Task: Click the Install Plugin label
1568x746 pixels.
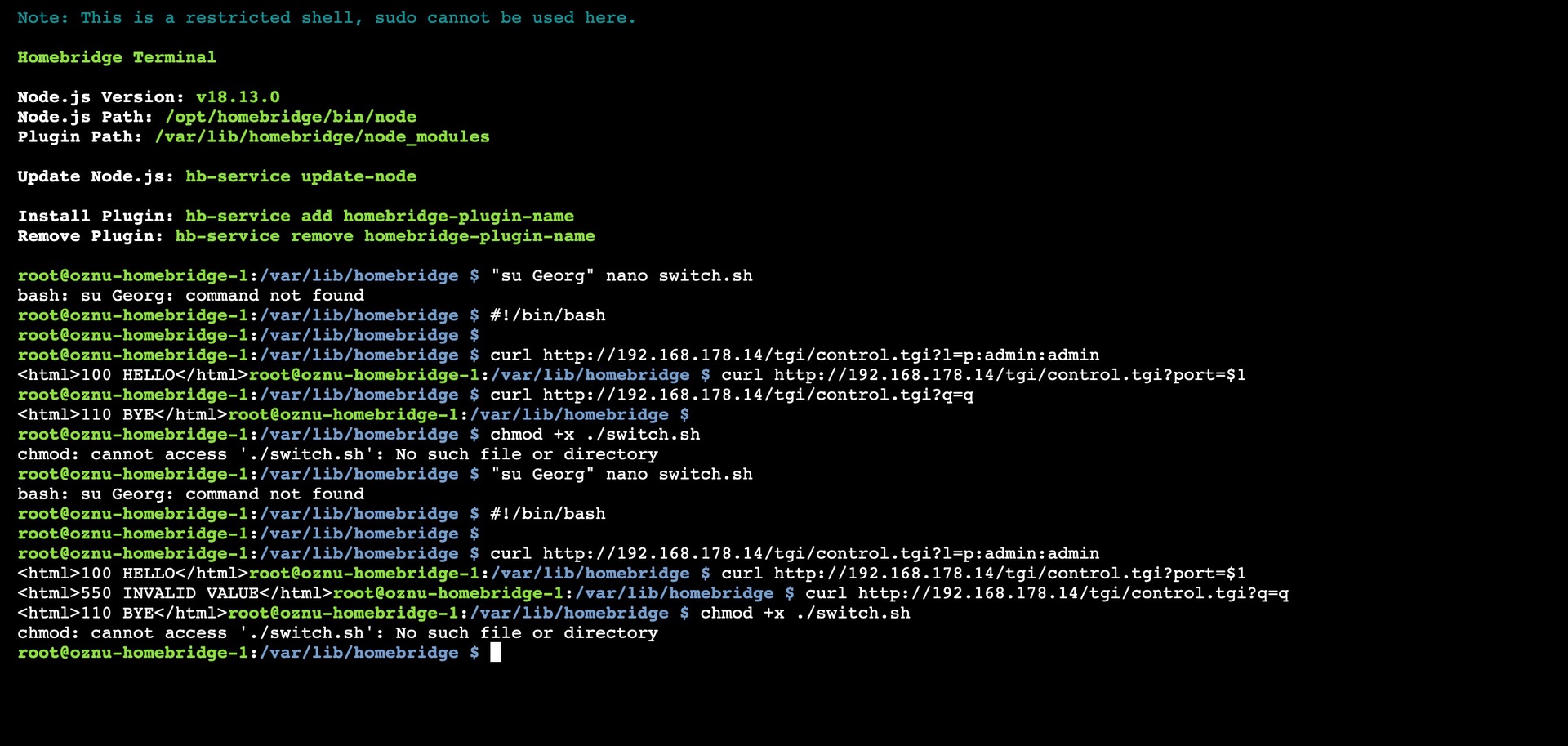Action: pos(95,216)
